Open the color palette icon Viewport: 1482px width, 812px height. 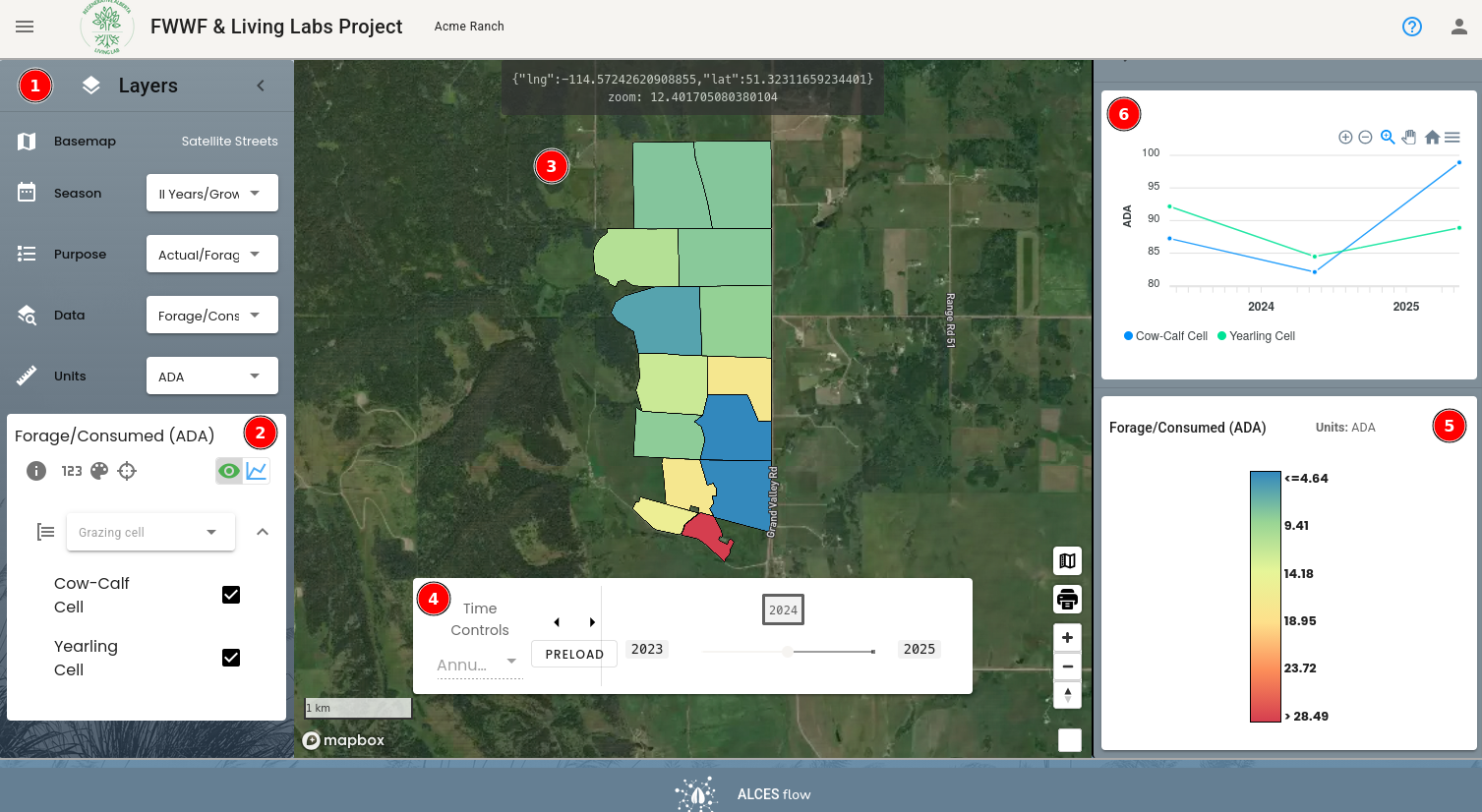point(99,471)
